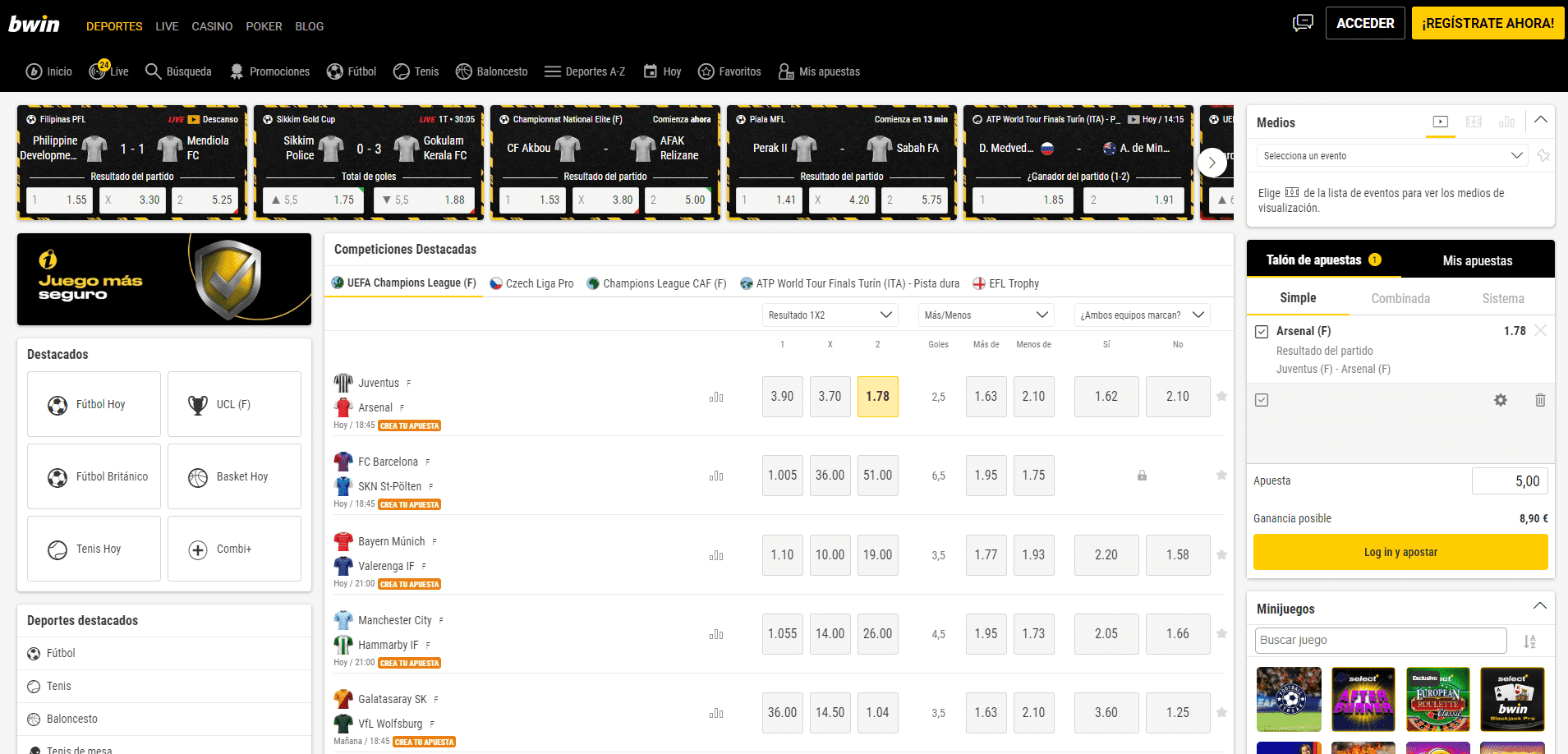
Task: Click ACCEDER login button
Action: [1365, 23]
